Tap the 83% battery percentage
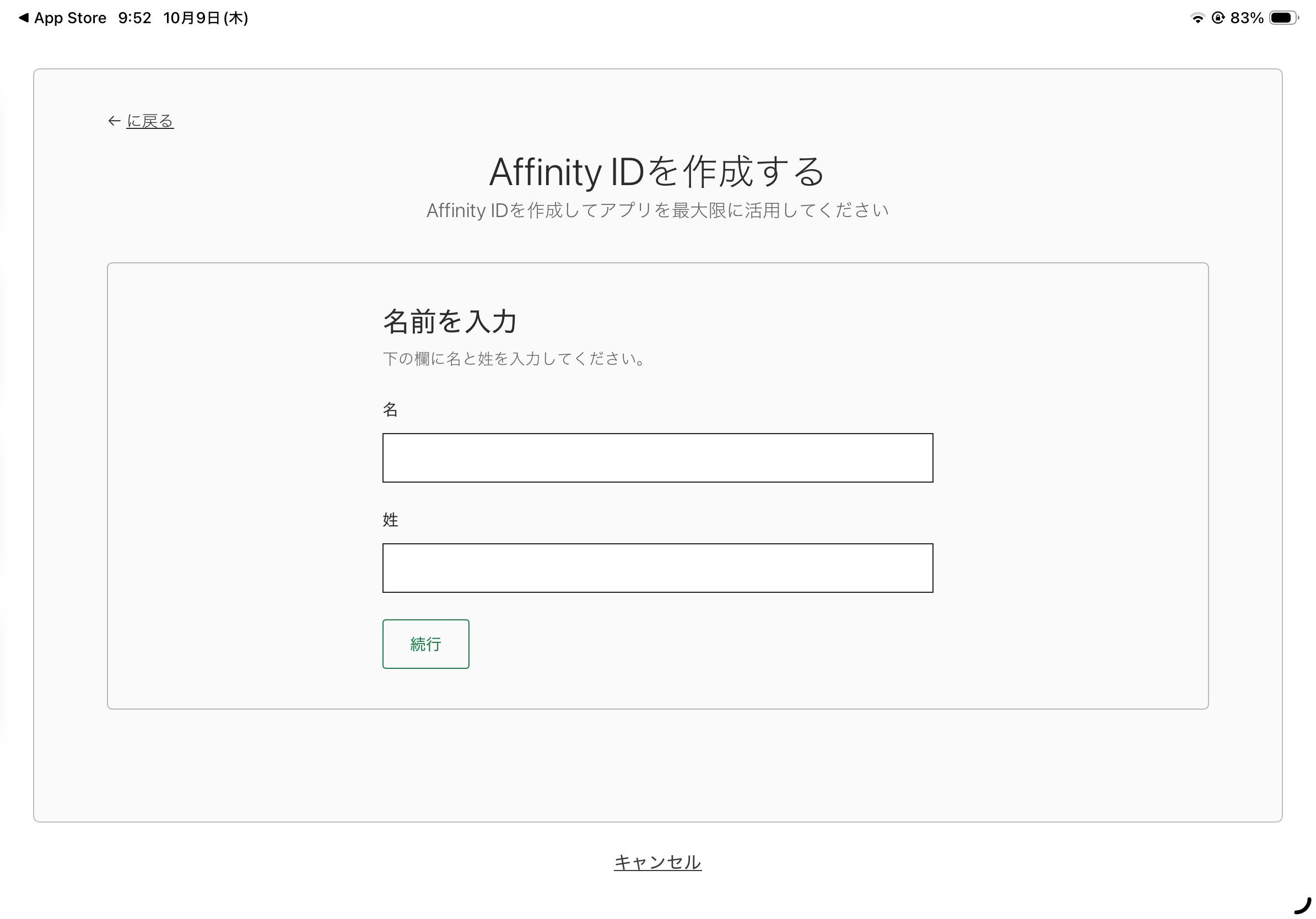This screenshot has height=919, width=1316. pos(1247,18)
